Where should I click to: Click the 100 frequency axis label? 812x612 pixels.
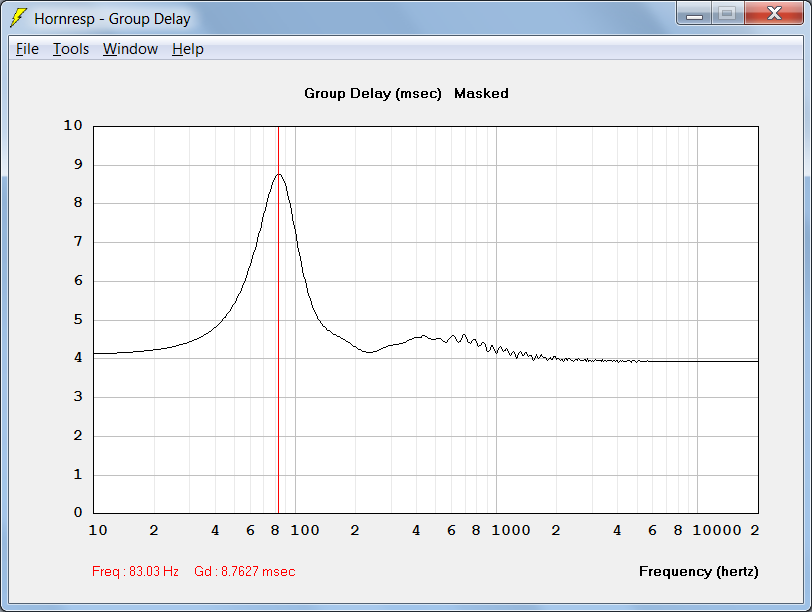click(x=304, y=530)
